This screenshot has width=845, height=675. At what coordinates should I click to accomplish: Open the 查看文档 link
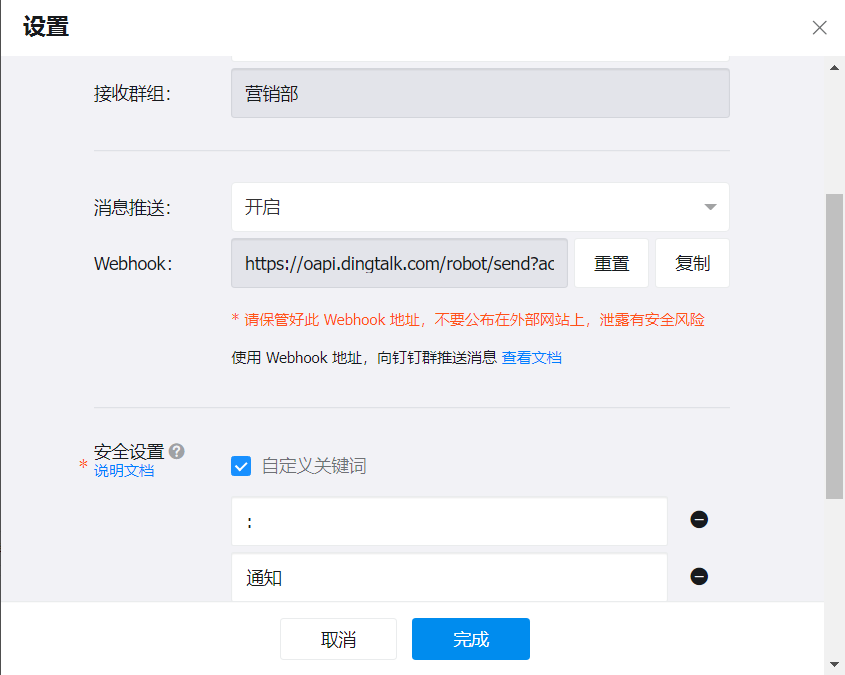click(531, 358)
